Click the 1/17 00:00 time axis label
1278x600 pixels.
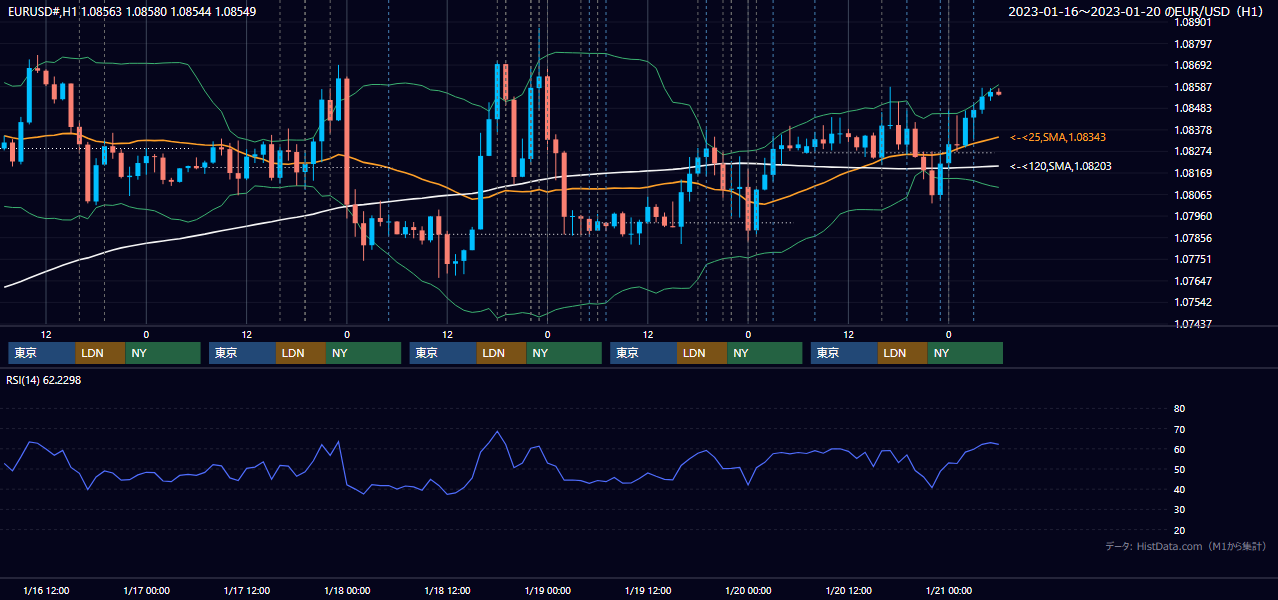tap(146, 590)
